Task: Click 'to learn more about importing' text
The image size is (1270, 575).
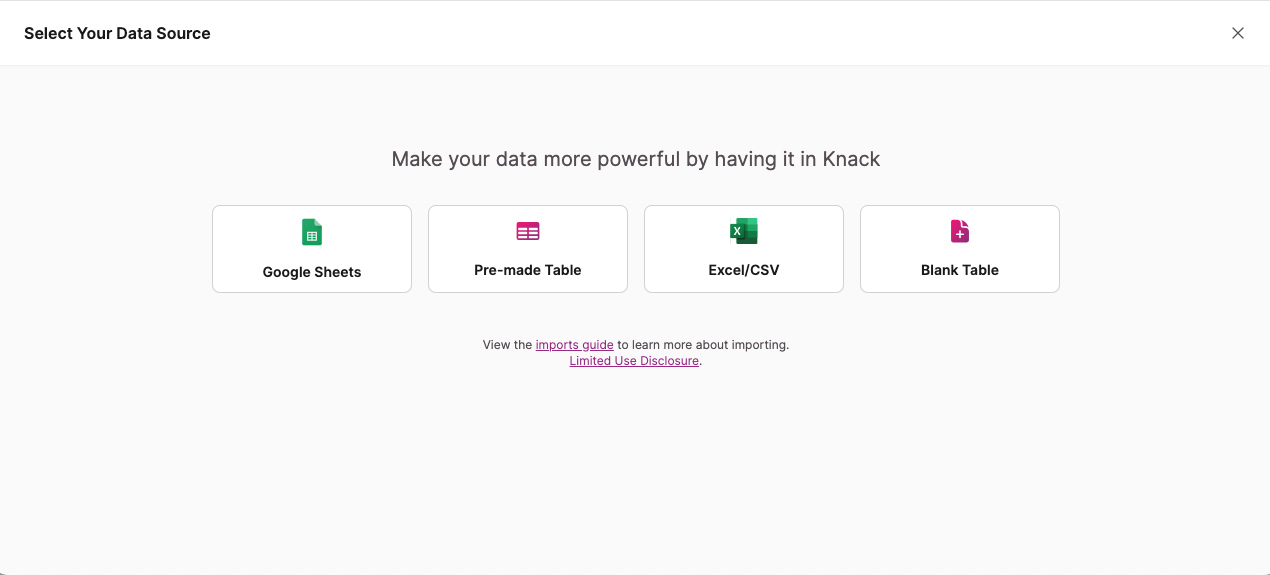Action: point(703,345)
